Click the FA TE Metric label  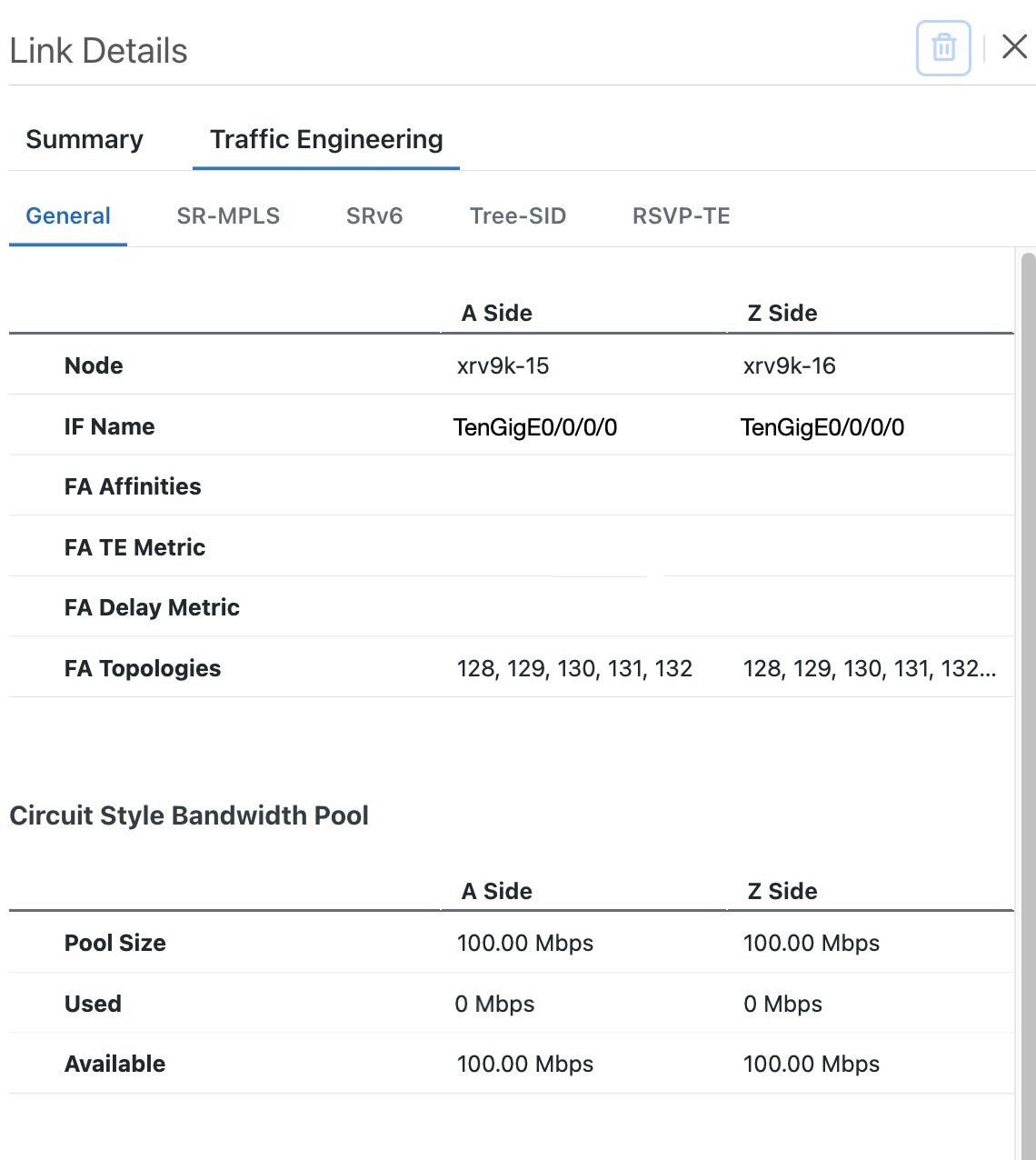(134, 547)
